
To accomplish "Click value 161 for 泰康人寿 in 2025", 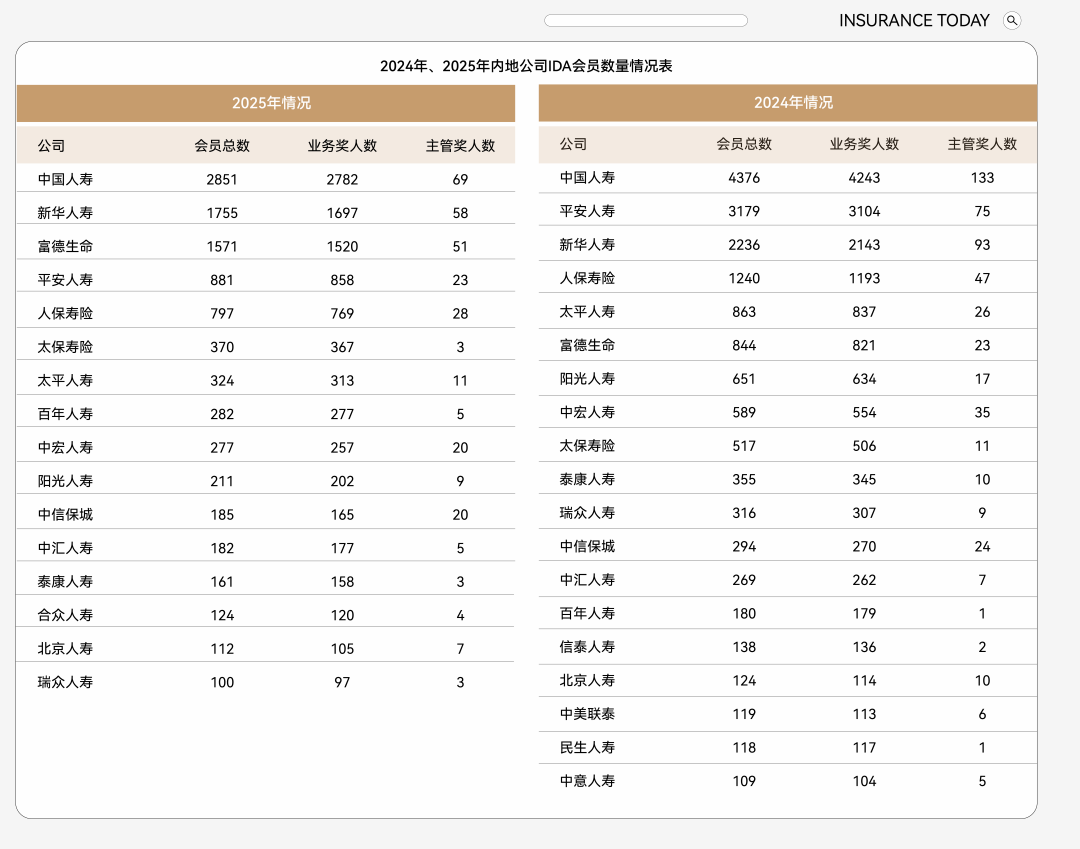I will click(x=222, y=582).
